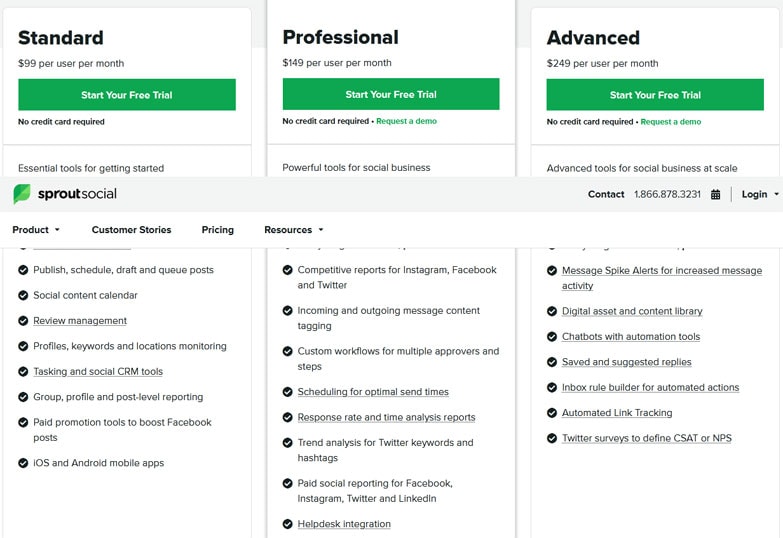Image resolution: width=783 pixels, height=538 pixels.
Task: Open the Resources dropdown menu
Action: (293, 230)
